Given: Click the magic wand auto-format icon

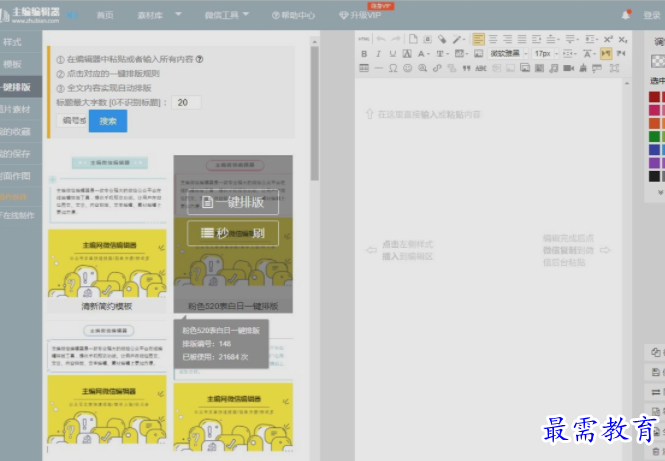Looking at the screenshot, I should click(457, 39).
